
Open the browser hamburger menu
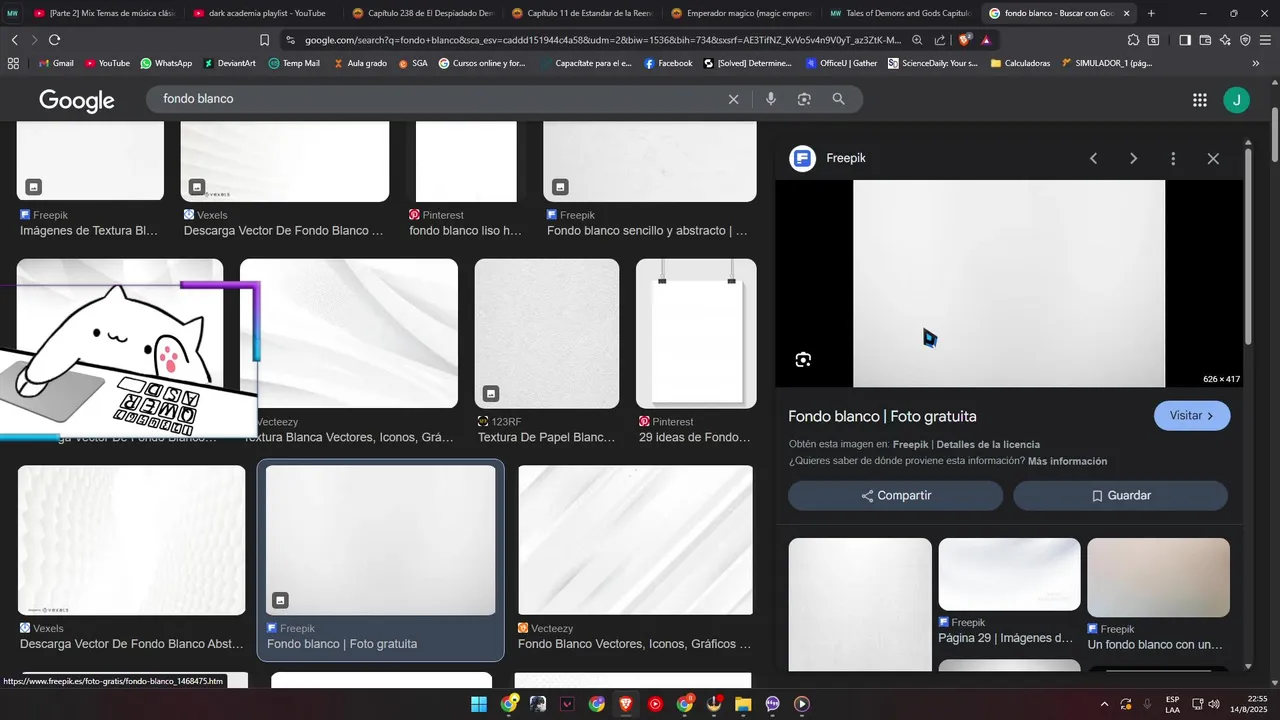[1265, 40]
